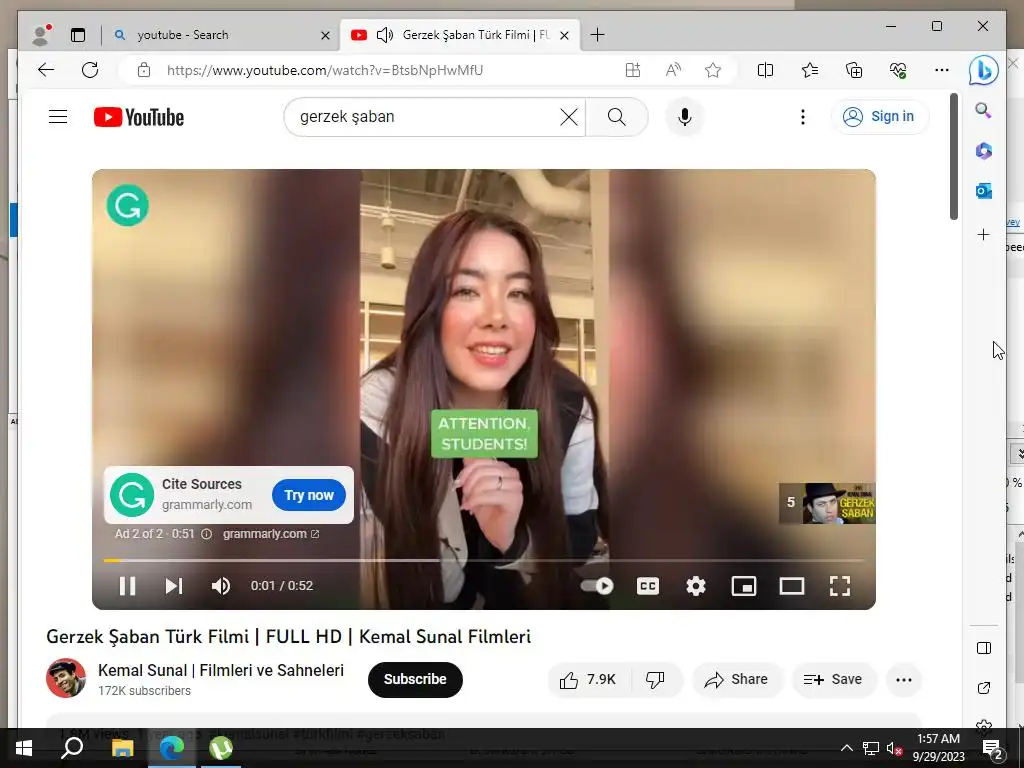Mute the player volume speaker icon
The width and height of the screenshot is (1024, 768).
point(221,586)
